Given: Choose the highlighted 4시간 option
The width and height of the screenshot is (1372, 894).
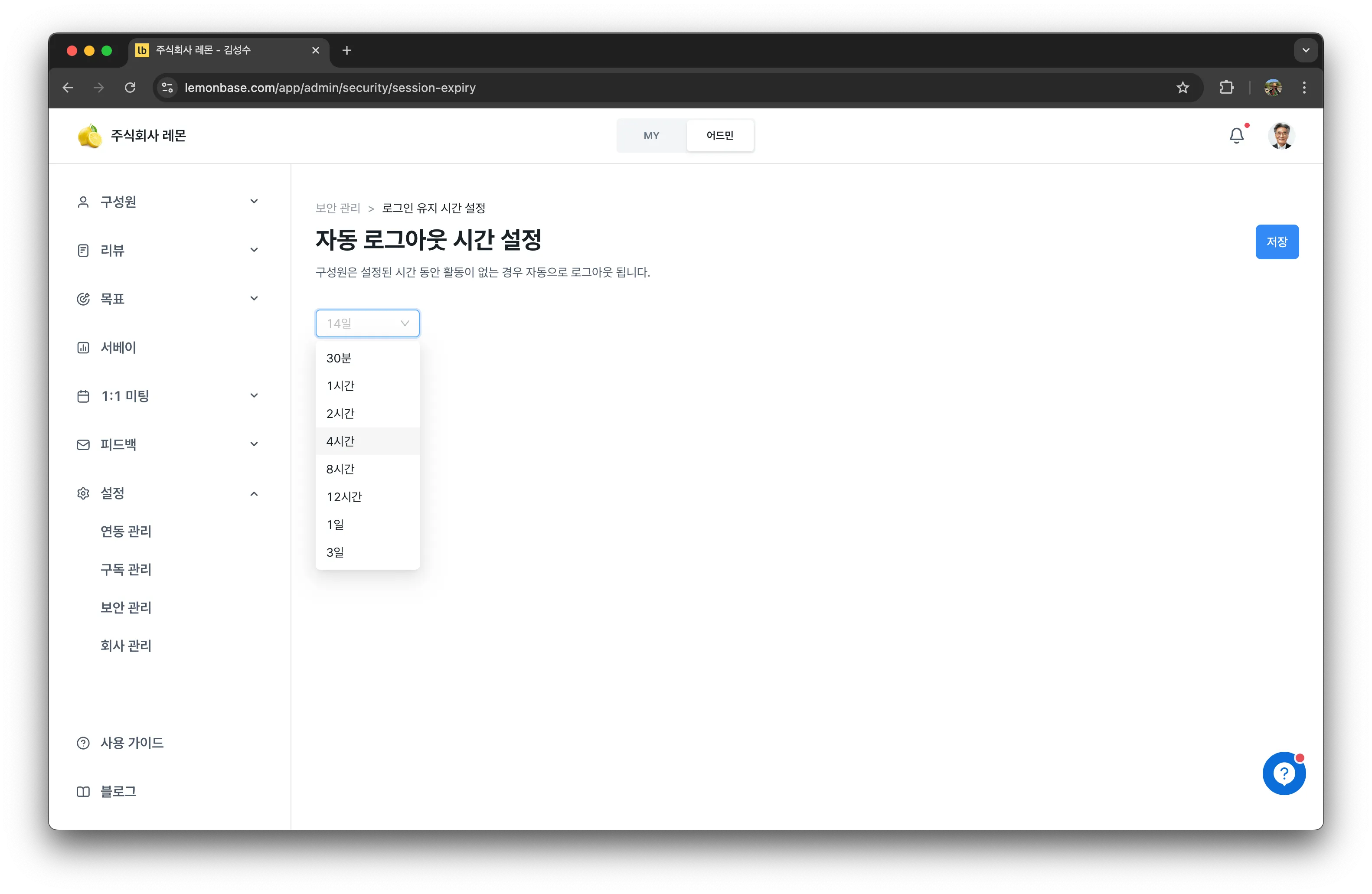Looking at the screenshot, I should [x=367, y=441].
